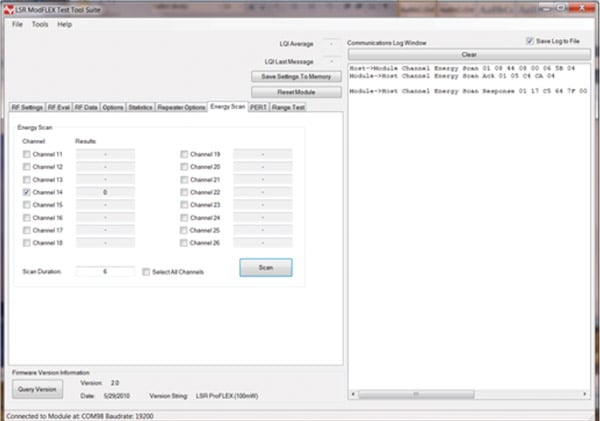600x421 pixels.
Task: Click the Scan Duration input field
Action: [105, 271]
